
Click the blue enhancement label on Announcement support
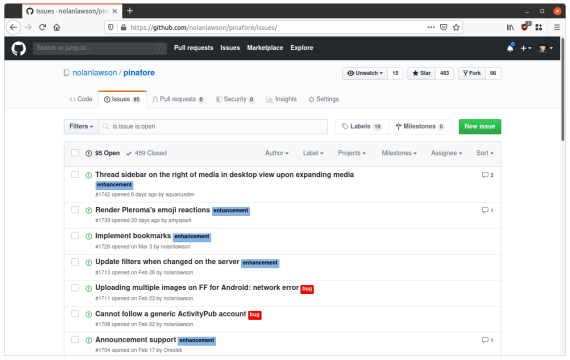[197, 341]
